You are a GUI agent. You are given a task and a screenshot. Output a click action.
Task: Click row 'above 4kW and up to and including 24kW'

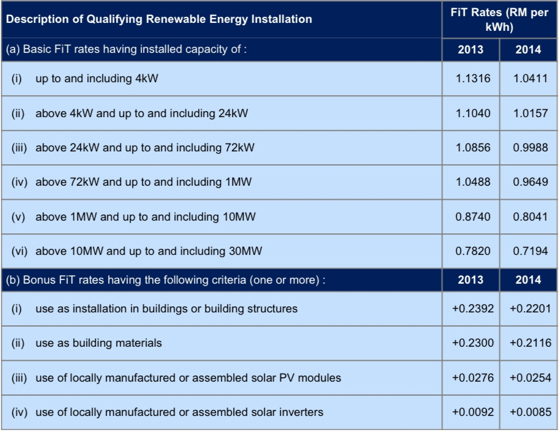coord(221,113)
